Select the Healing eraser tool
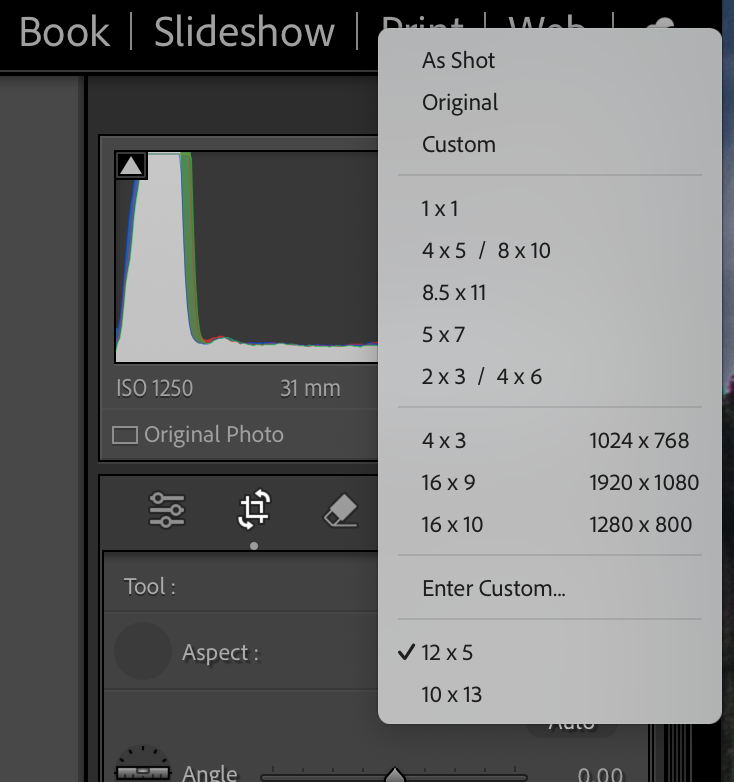The height and width of the screenshot is (782, 734). click(341, 512)
